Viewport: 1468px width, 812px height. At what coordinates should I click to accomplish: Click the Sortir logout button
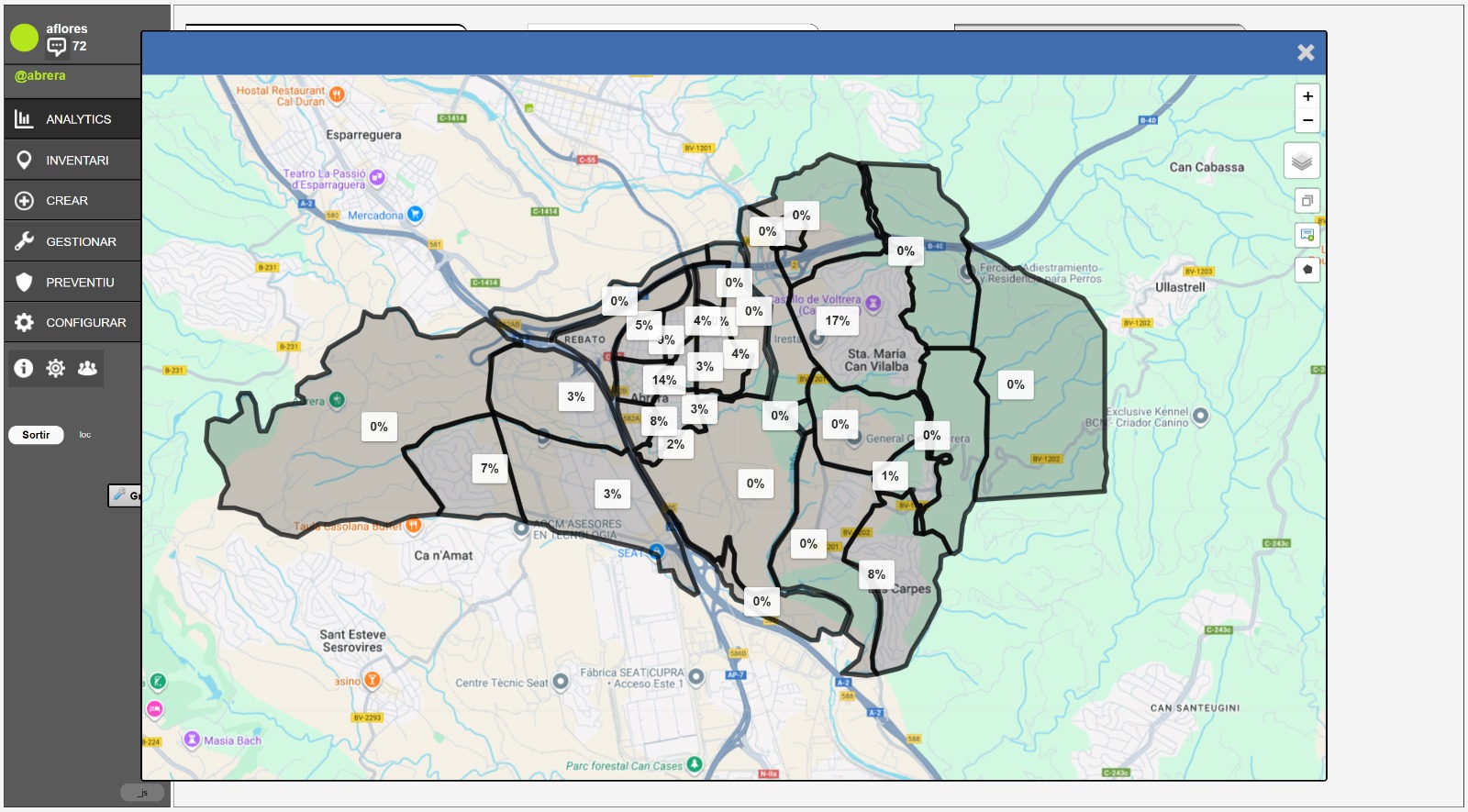click(x=37, y=435)
